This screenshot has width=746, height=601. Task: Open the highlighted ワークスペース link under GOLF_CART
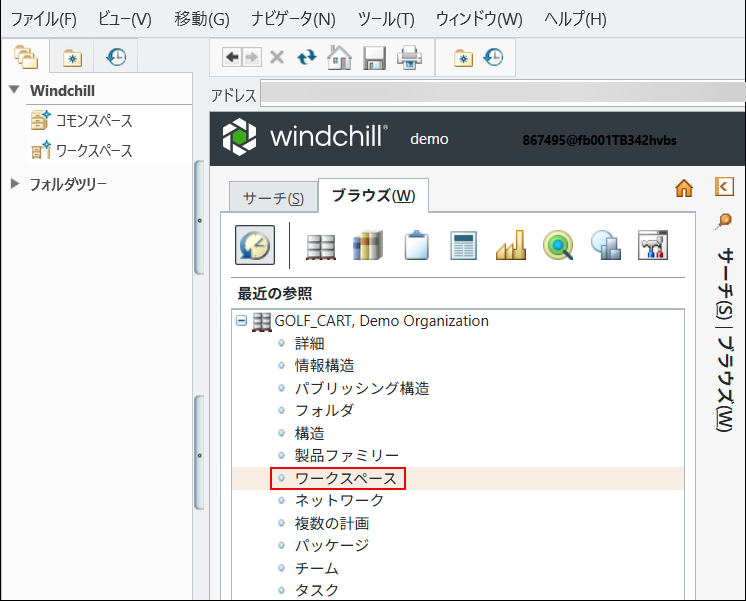pos(345,478)
